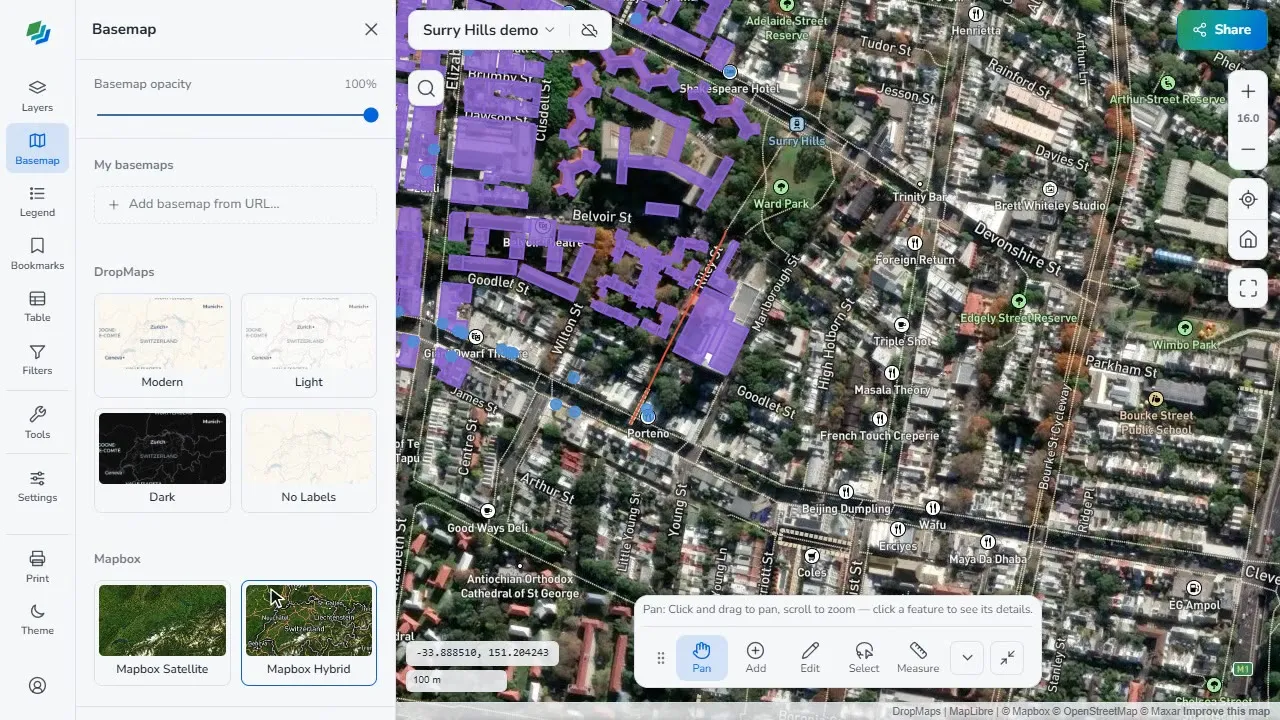Open the OpenStreetMap attribution link

pyautogui.click(x=1095, y=712)
